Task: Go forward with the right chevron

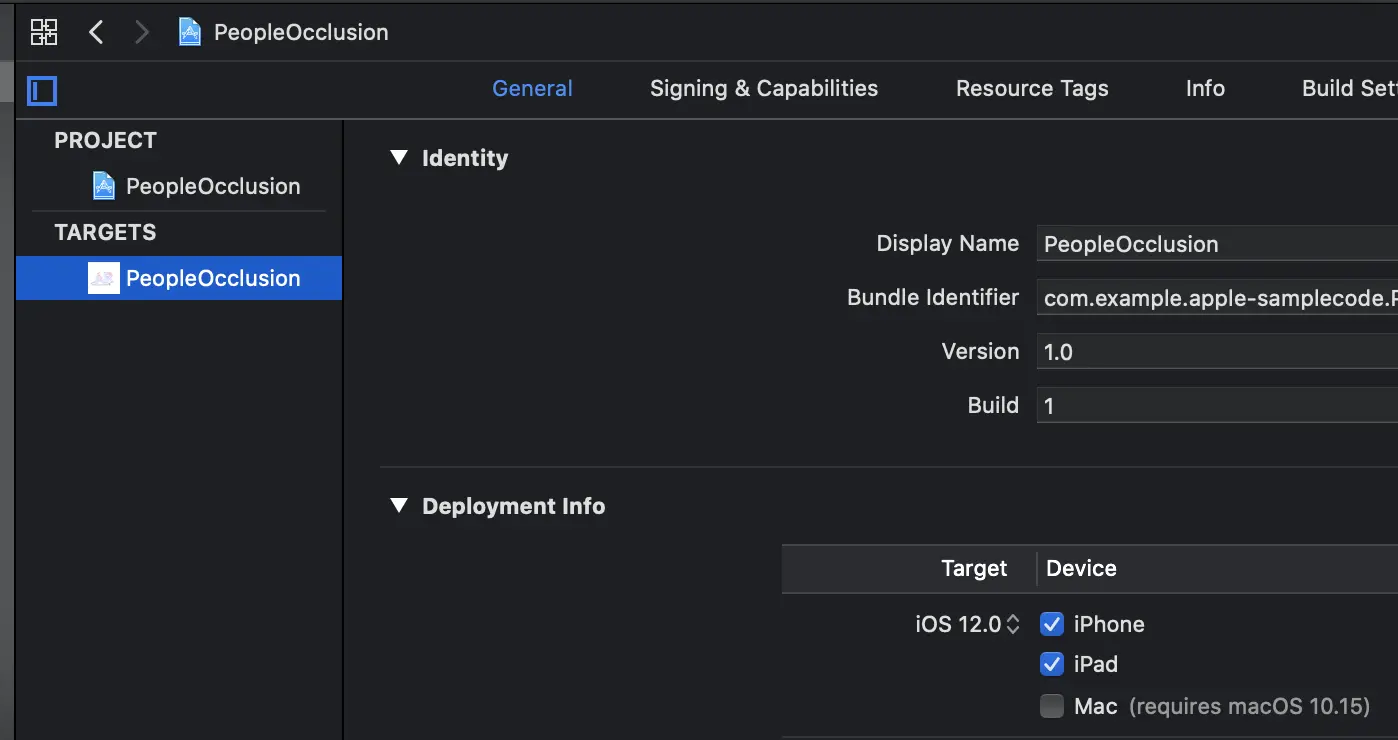Action: 142,32
